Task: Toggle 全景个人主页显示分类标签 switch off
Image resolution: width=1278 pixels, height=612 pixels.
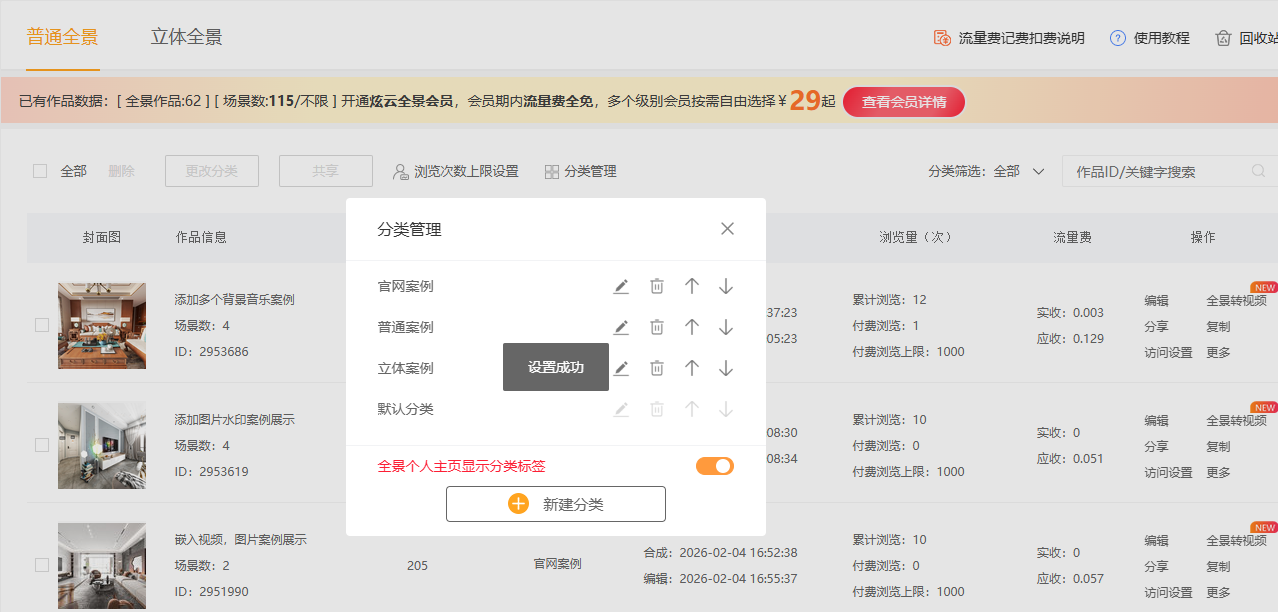Action: pyautogui.click(x=715, y=466)
